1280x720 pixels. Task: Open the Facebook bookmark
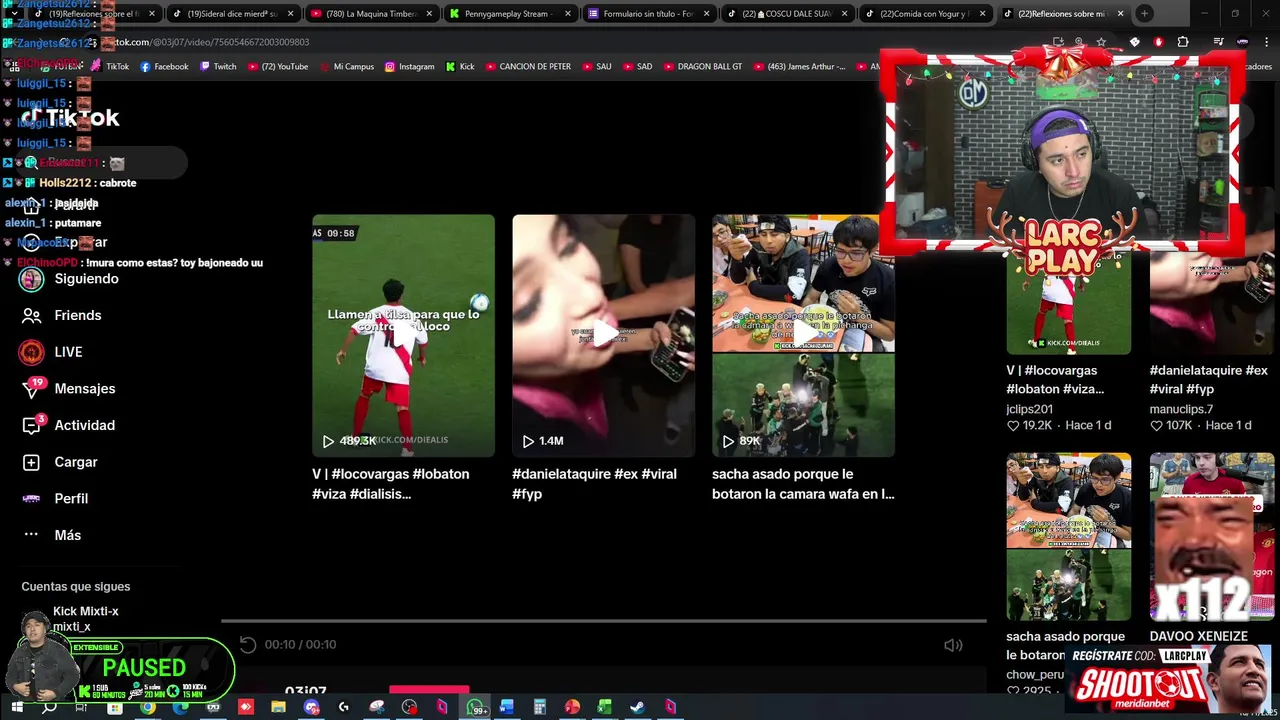click(164, 67)
